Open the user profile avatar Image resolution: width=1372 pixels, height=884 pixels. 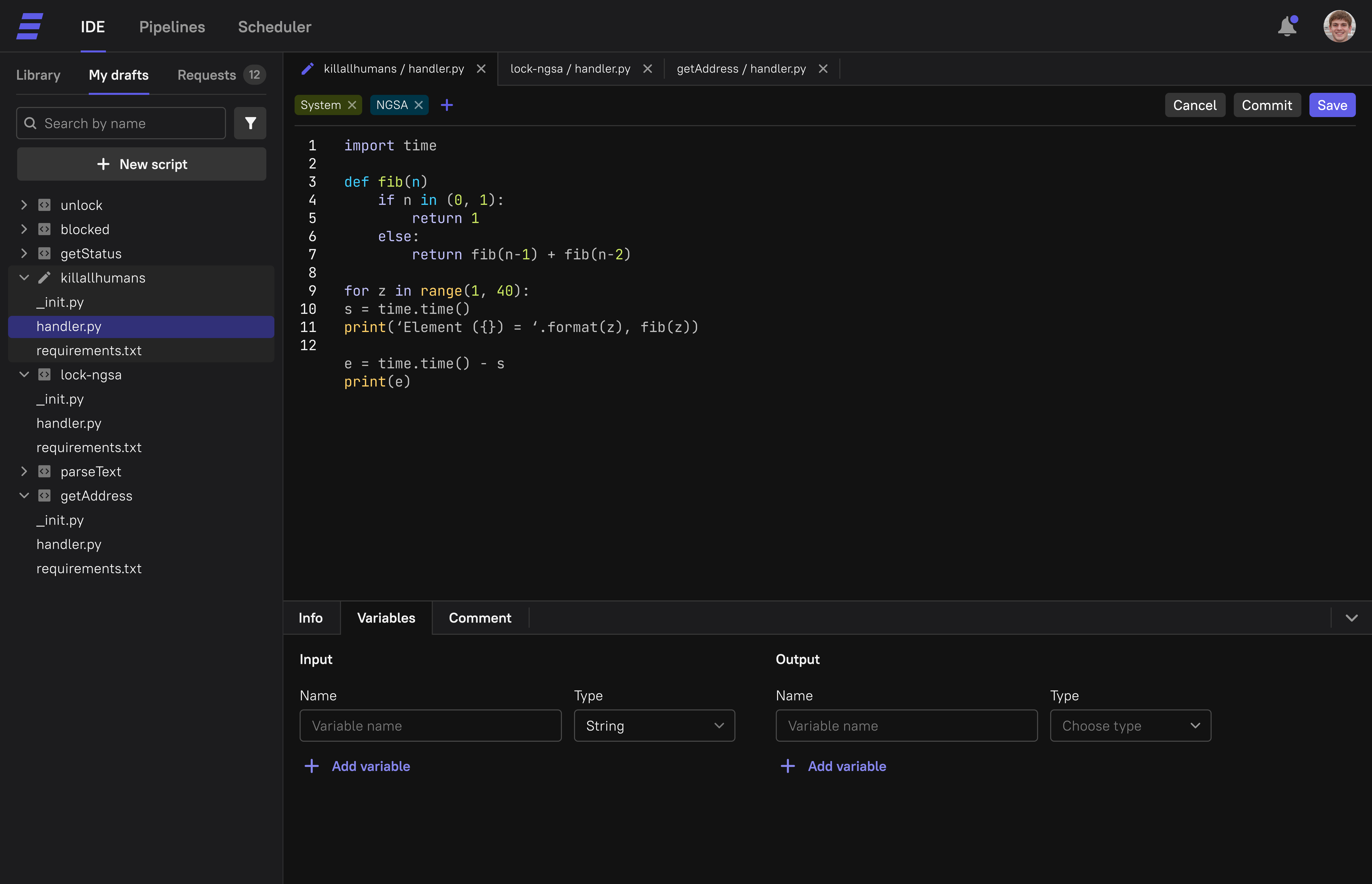tap(1339, 26)
